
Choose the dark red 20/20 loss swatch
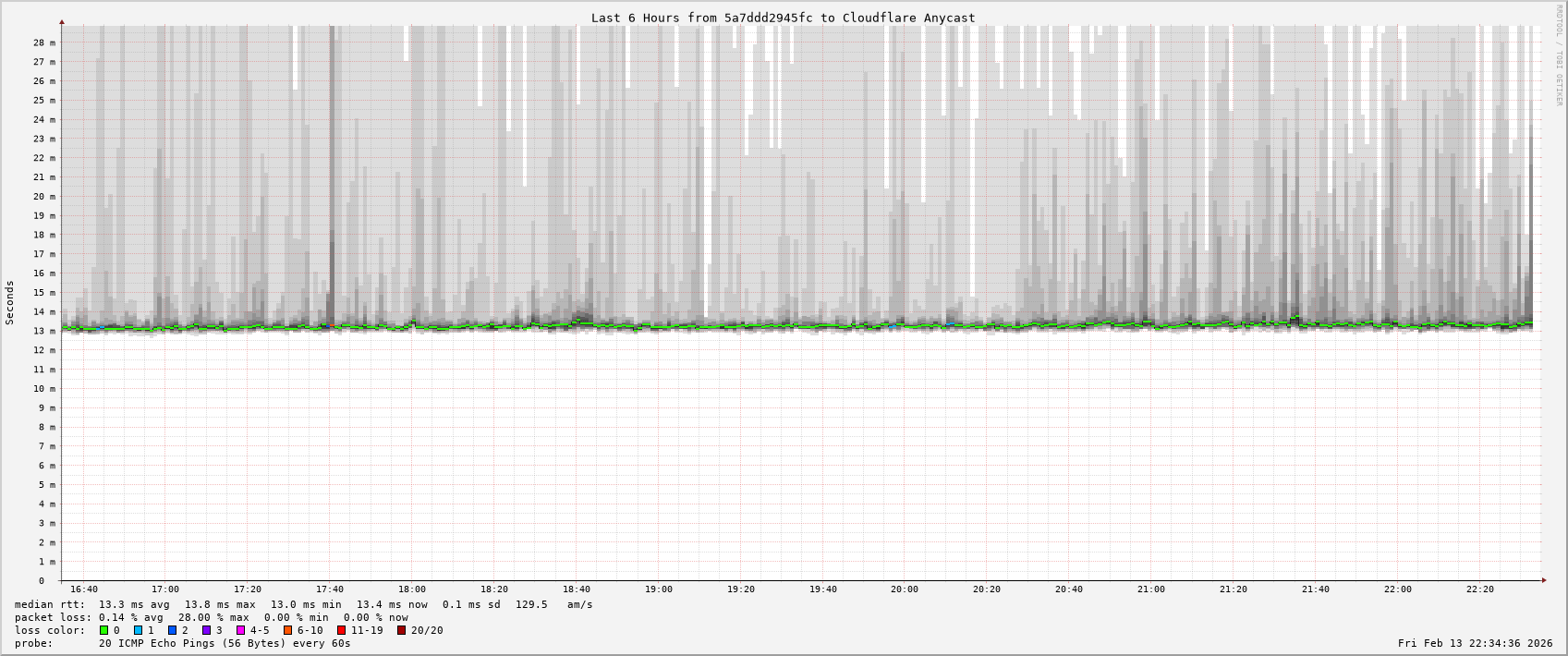402,630
